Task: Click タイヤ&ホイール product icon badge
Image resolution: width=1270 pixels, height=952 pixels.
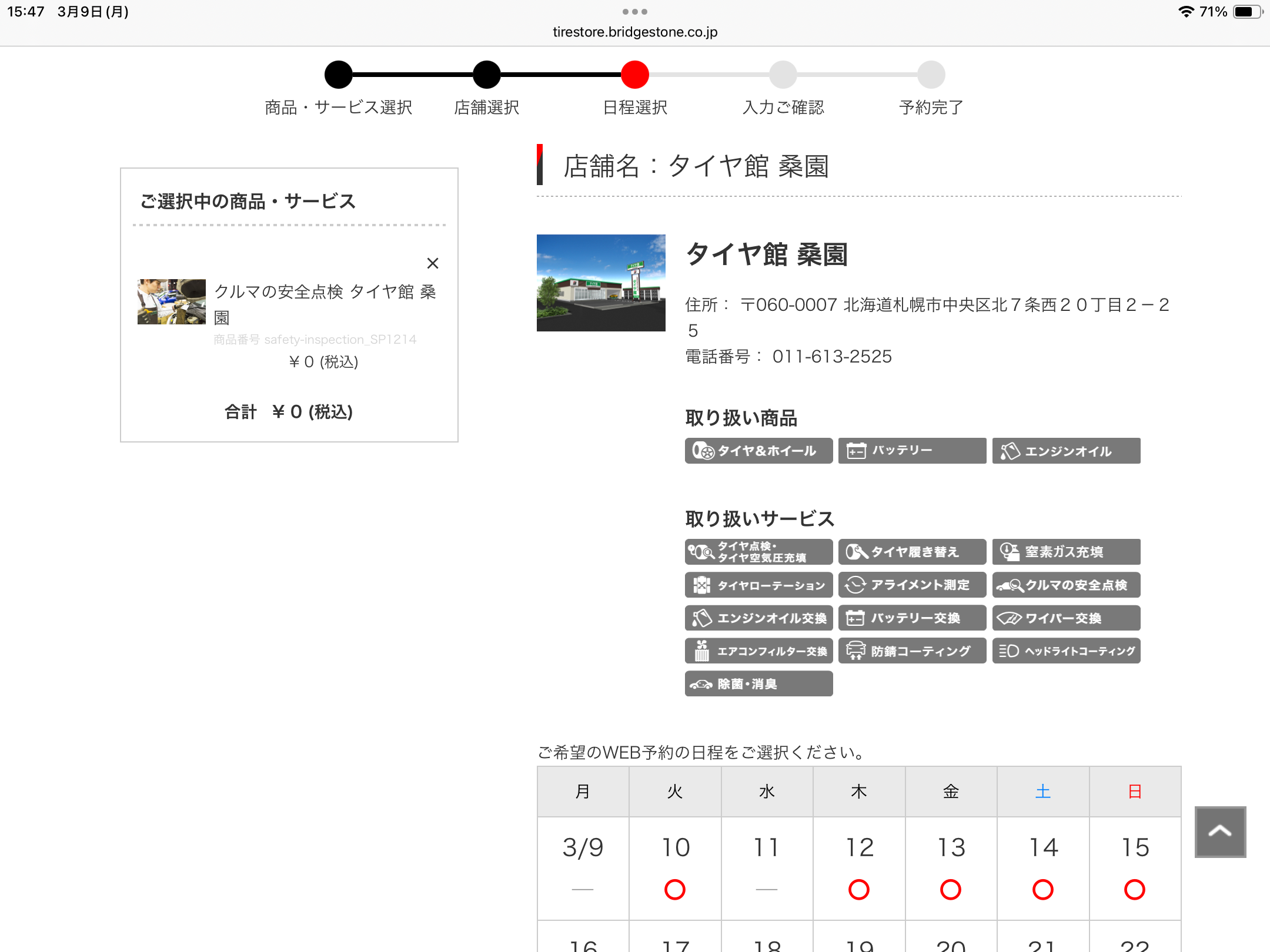Action: [x=758, y=451]
